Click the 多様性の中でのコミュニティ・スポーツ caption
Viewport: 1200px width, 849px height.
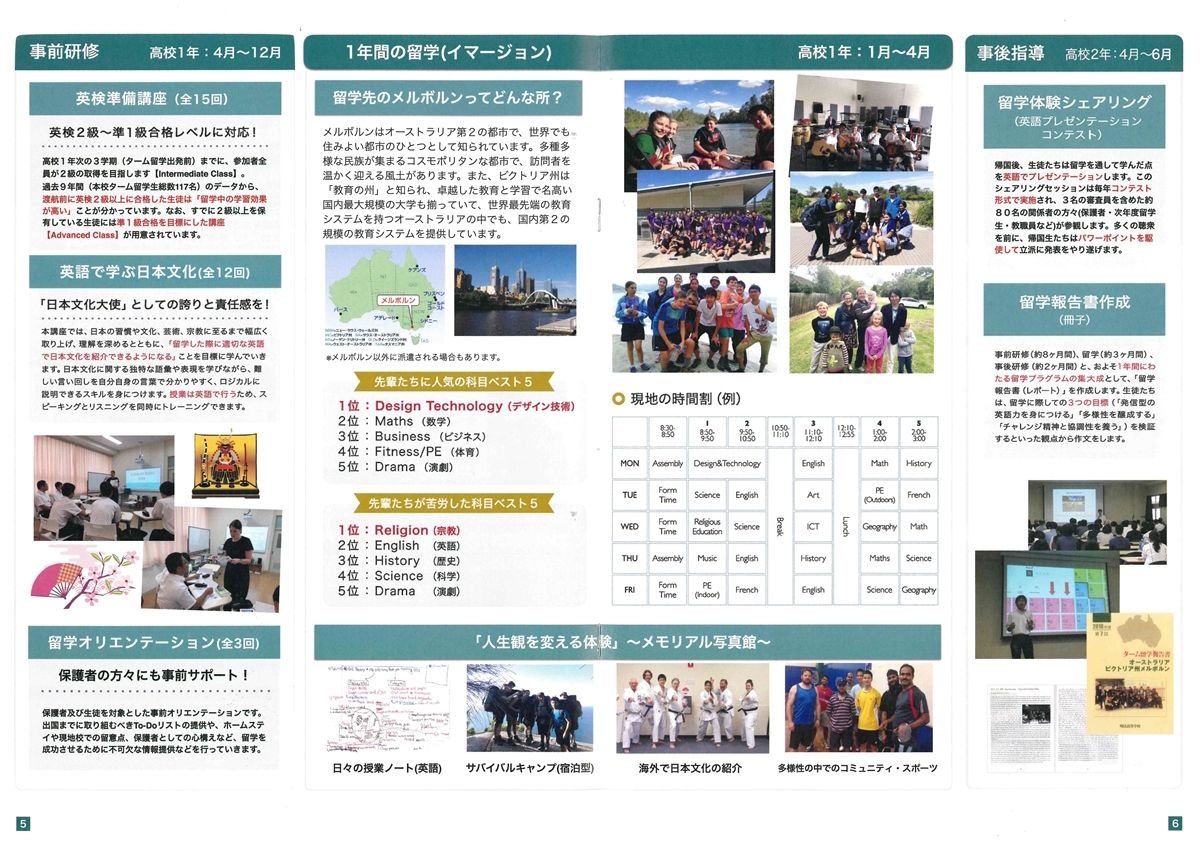pyautogui.click(x=858, y=768)
